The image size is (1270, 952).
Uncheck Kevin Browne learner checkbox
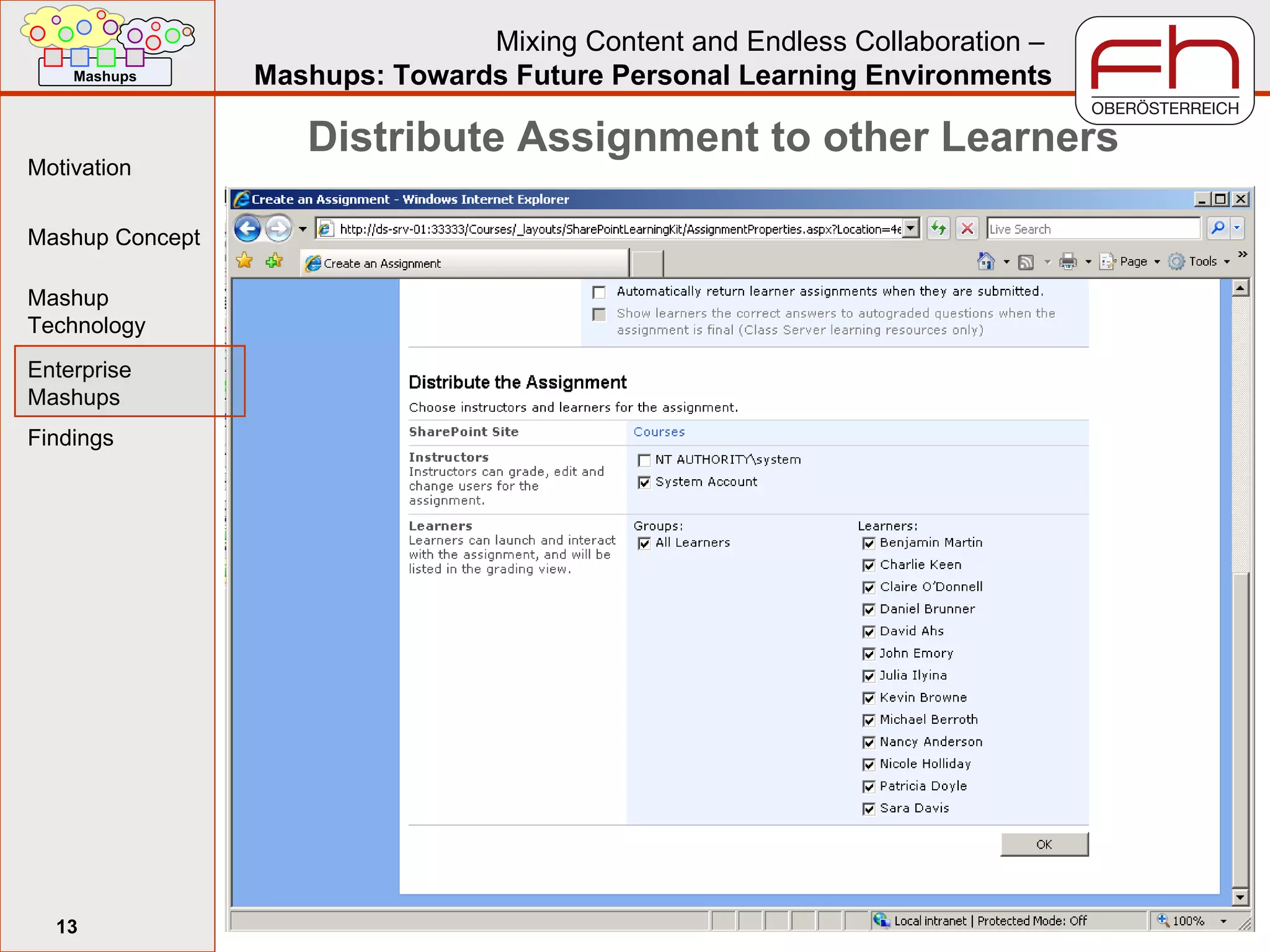pos(869,699)
